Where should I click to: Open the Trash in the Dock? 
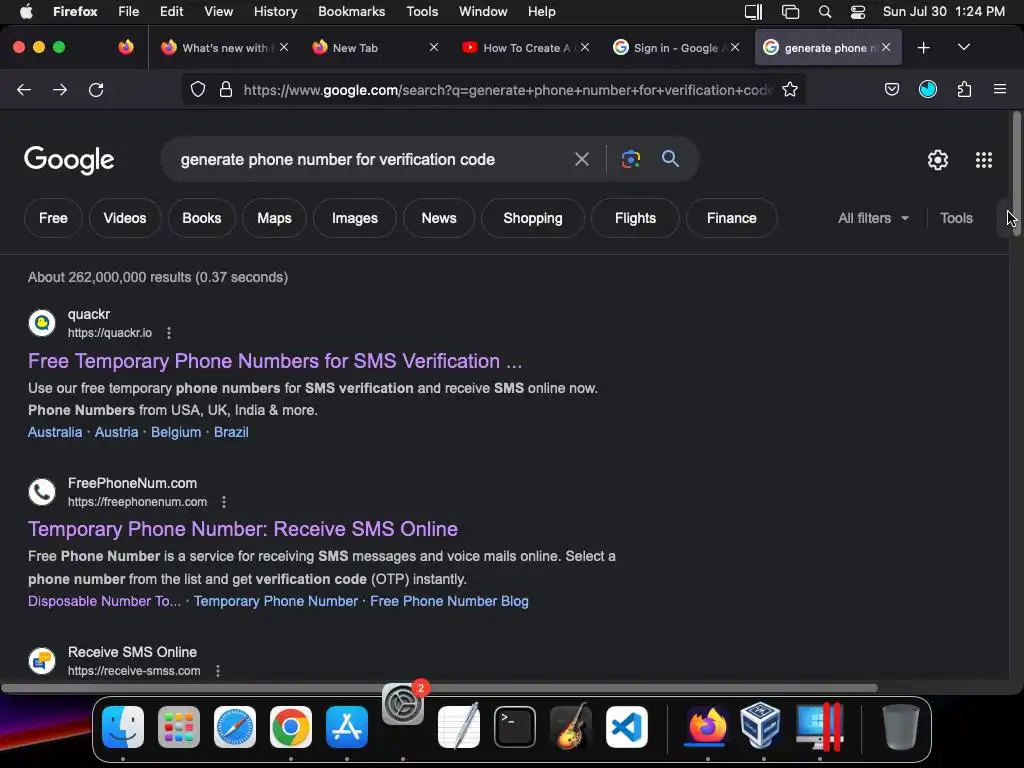click(901, 726)
